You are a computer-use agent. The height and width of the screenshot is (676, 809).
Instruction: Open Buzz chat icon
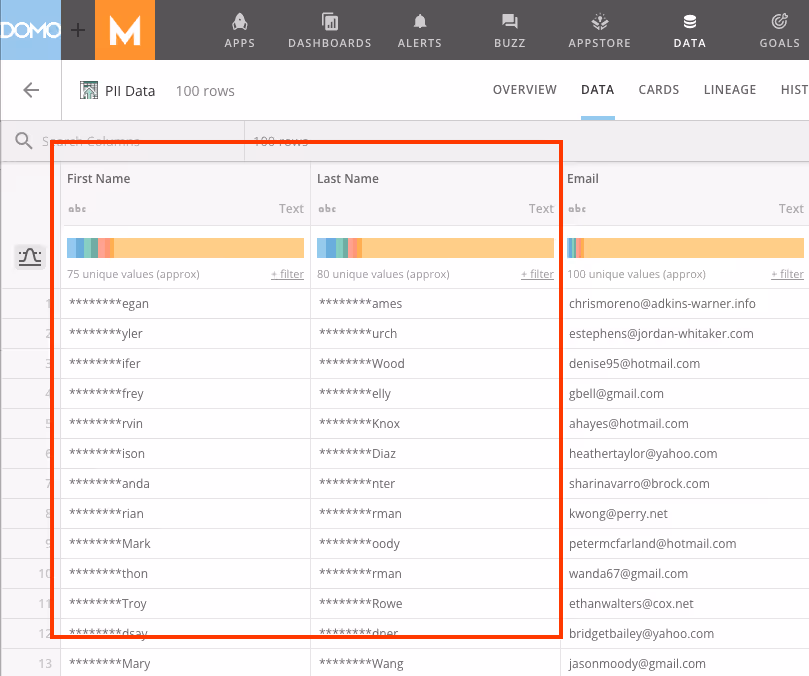(510, 22)
